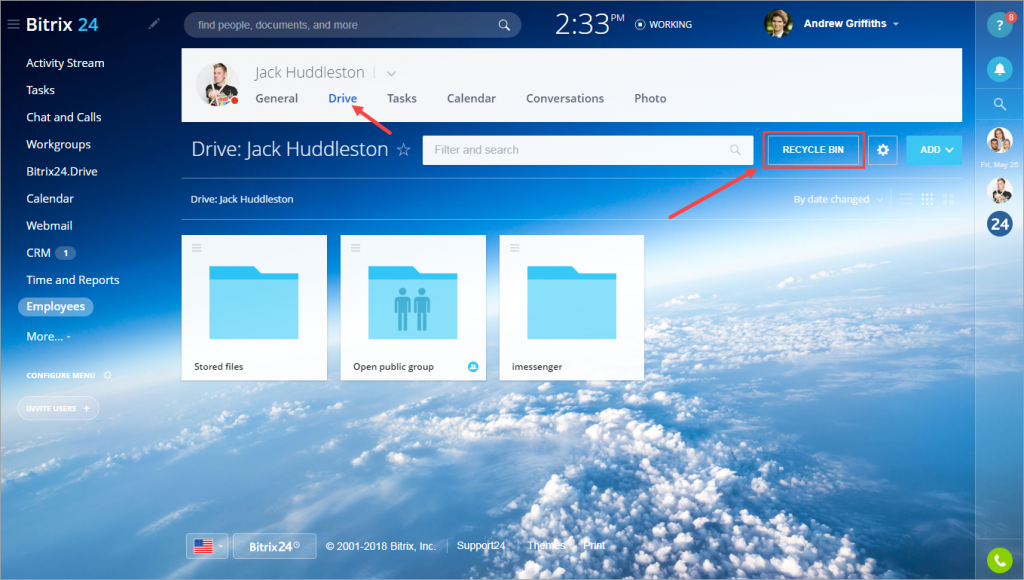Click the Bitrix24 footer button
The width and height of the screenshot is (1024, 580).
click(274, 546)
